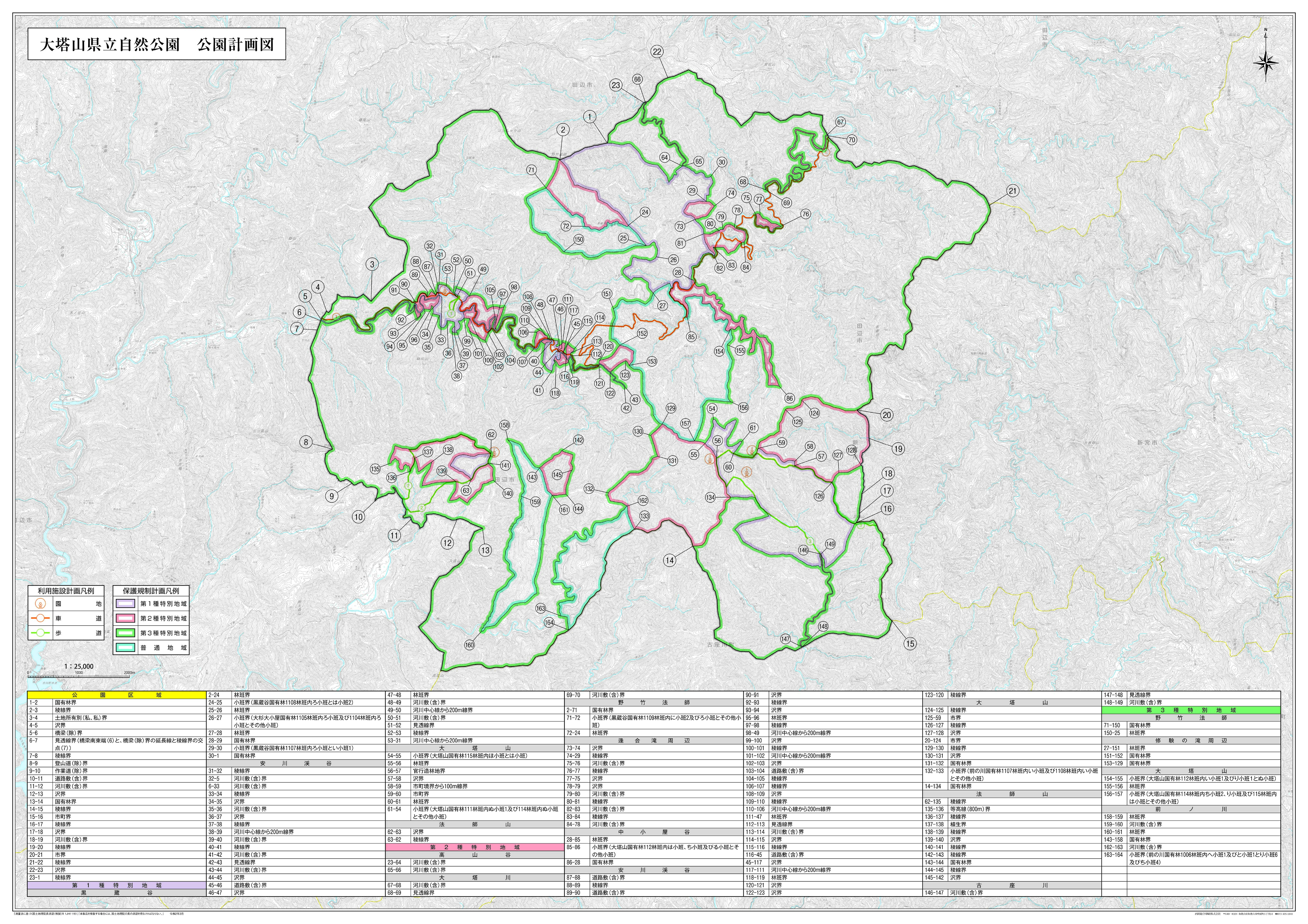Viewport: 1308px width, 924px height.
Task: Click the 古座川 section heading in the table
Action: [1012, 885]
